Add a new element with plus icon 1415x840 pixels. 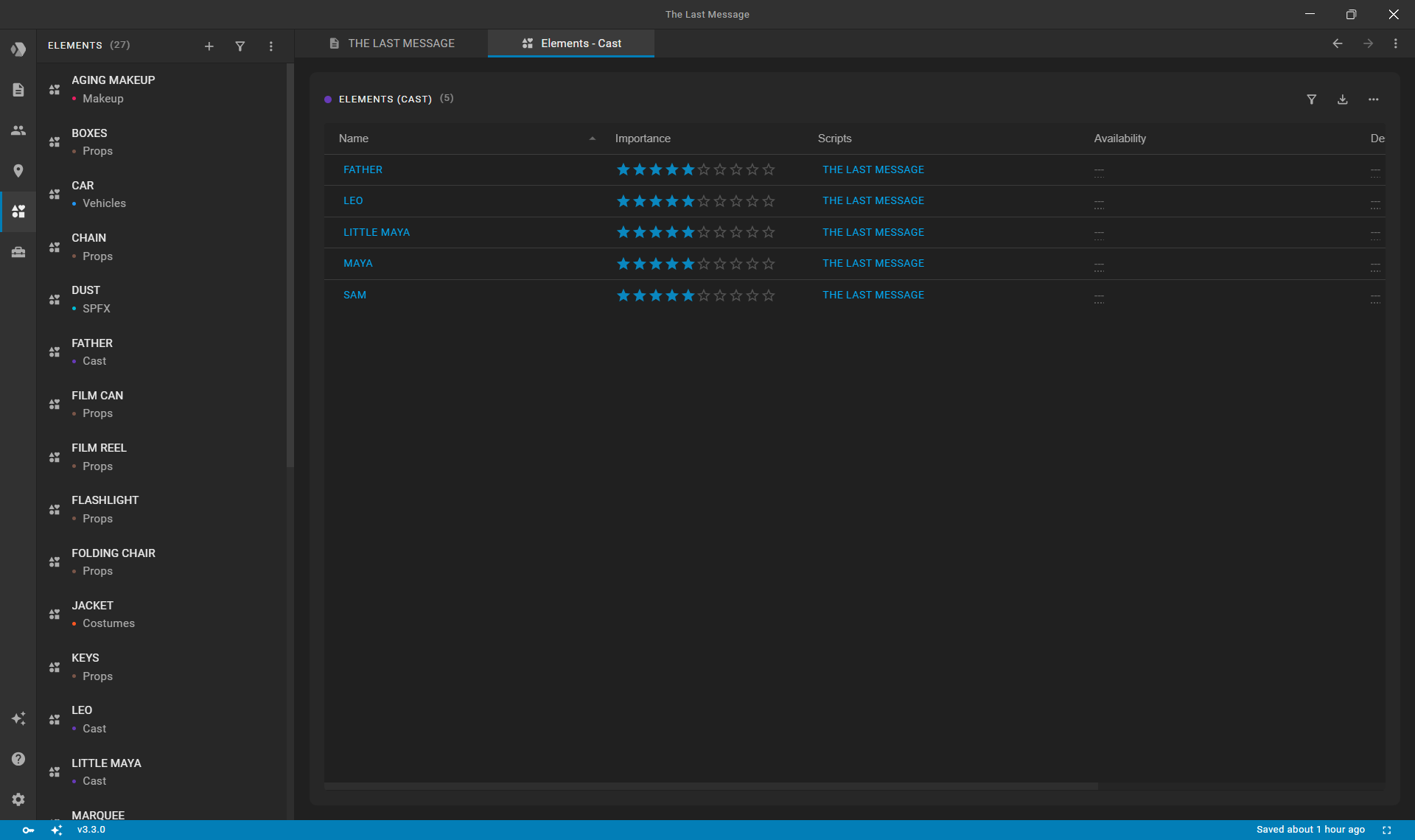coord(209,46)
